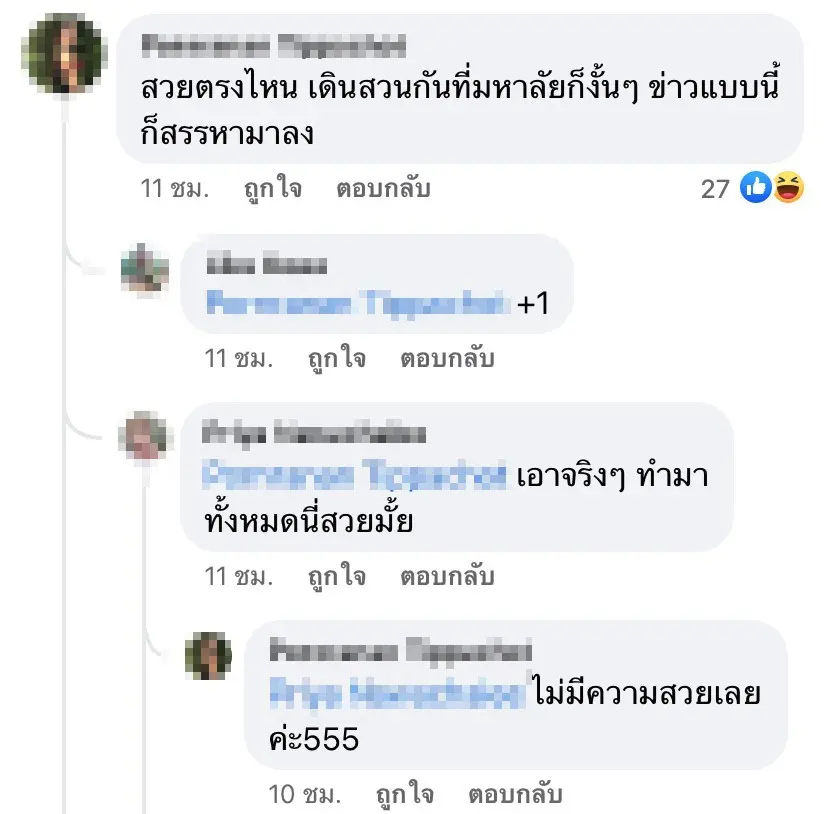828x814 pixels.
Task: Click ถูกใจ under the top comment
Action: 273,189
